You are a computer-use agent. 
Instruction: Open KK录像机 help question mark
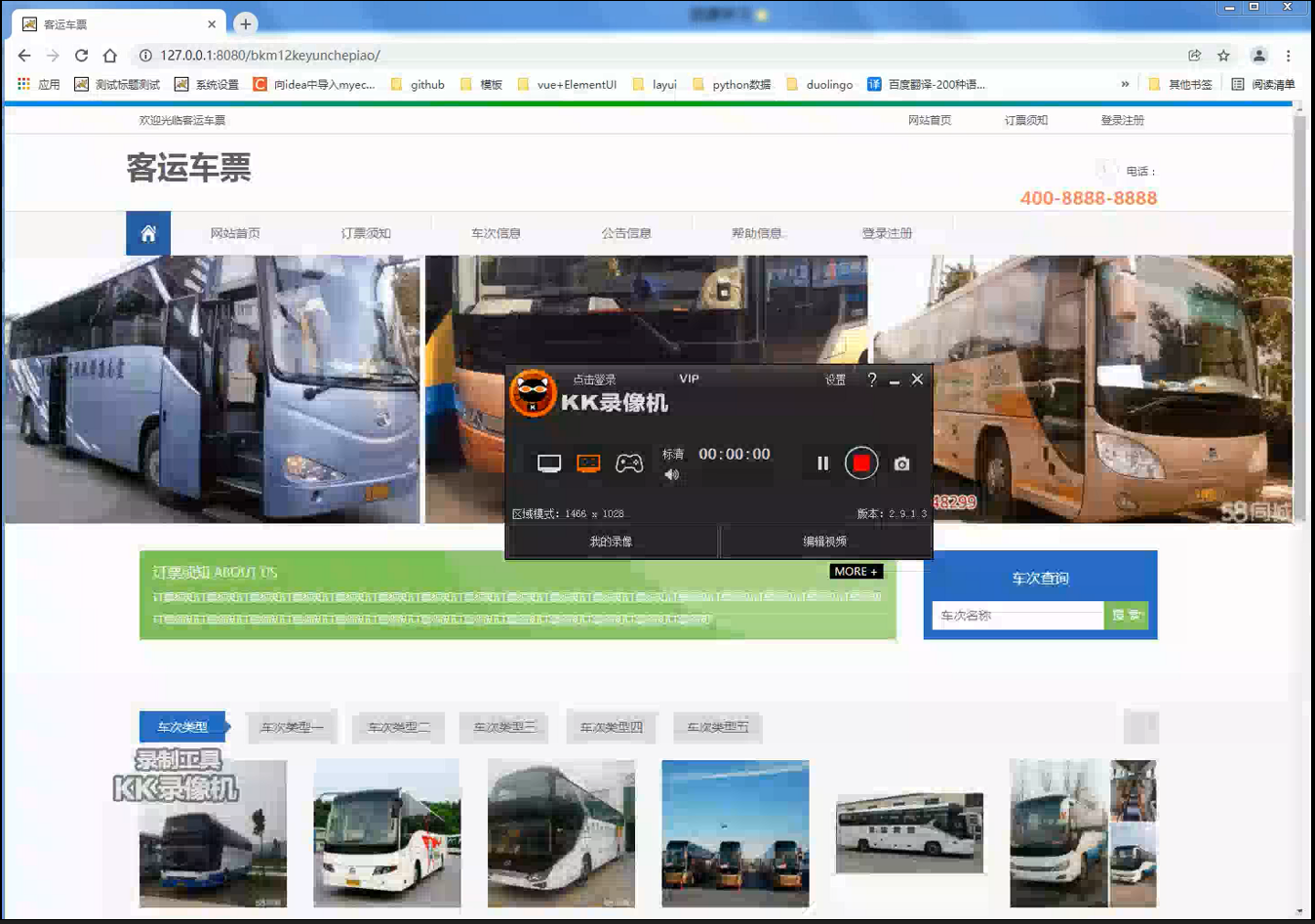coord(872,380)
